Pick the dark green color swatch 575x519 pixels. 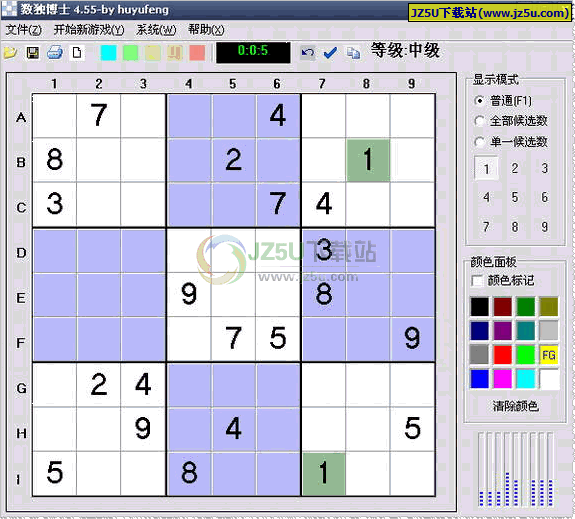point(525,307)
